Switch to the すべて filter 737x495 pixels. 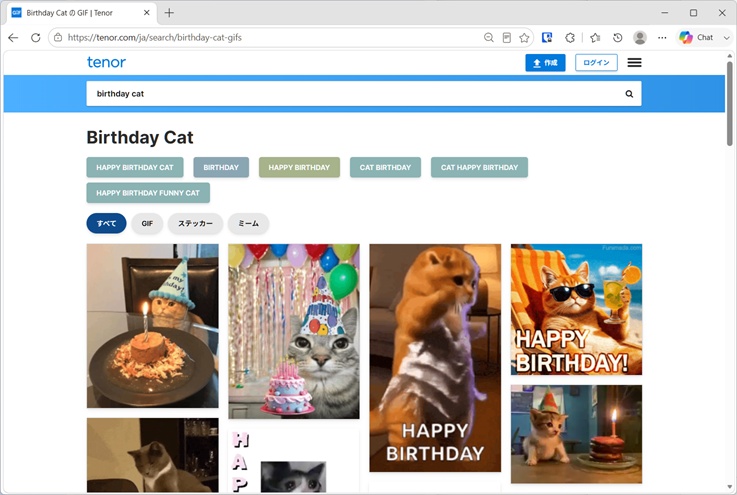(106, 223)
